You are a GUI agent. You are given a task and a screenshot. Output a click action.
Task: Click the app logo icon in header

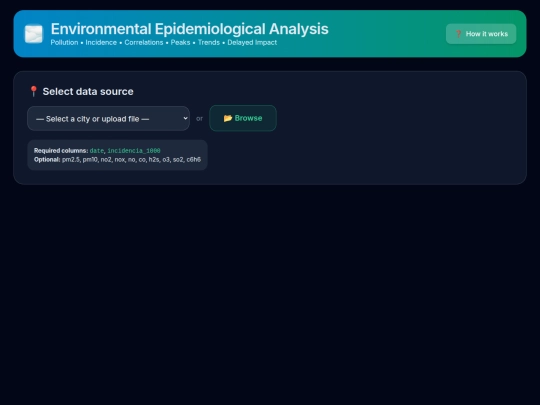tap(34, 34)
